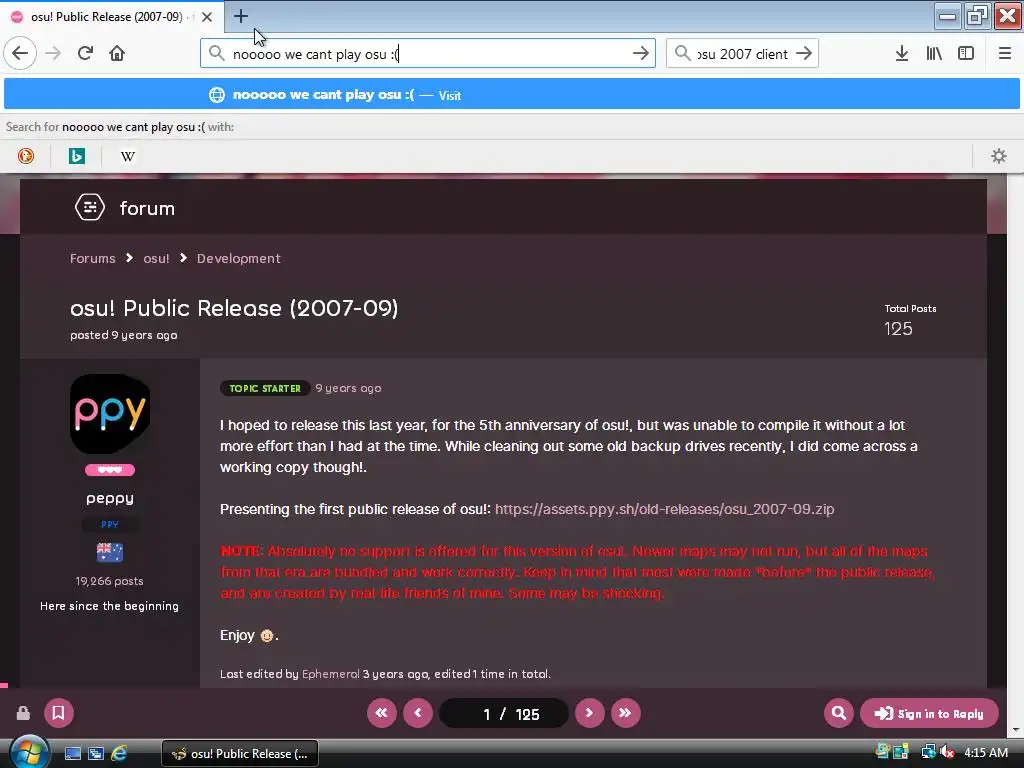This screenshot has width=1024, height=768.
Task: Click the muted volume tray icon
Action: click(946, 753)
